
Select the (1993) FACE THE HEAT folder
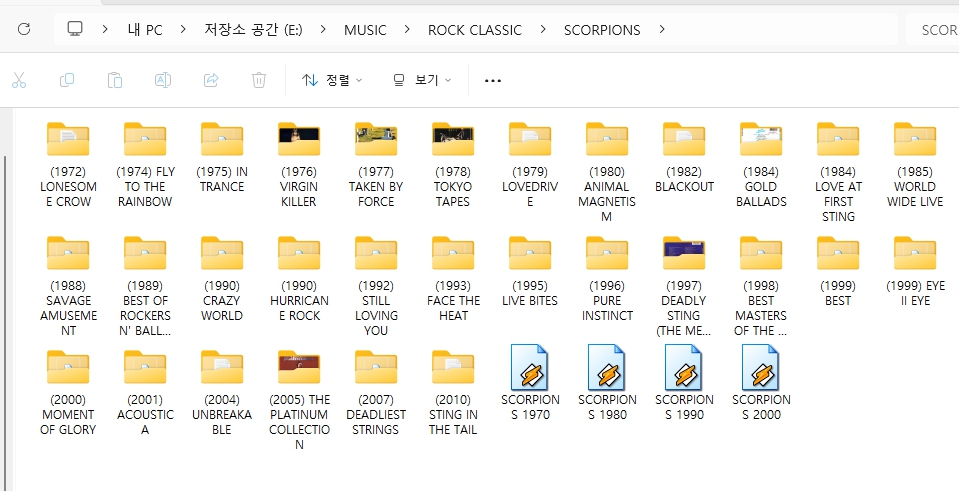coord(453,278)
